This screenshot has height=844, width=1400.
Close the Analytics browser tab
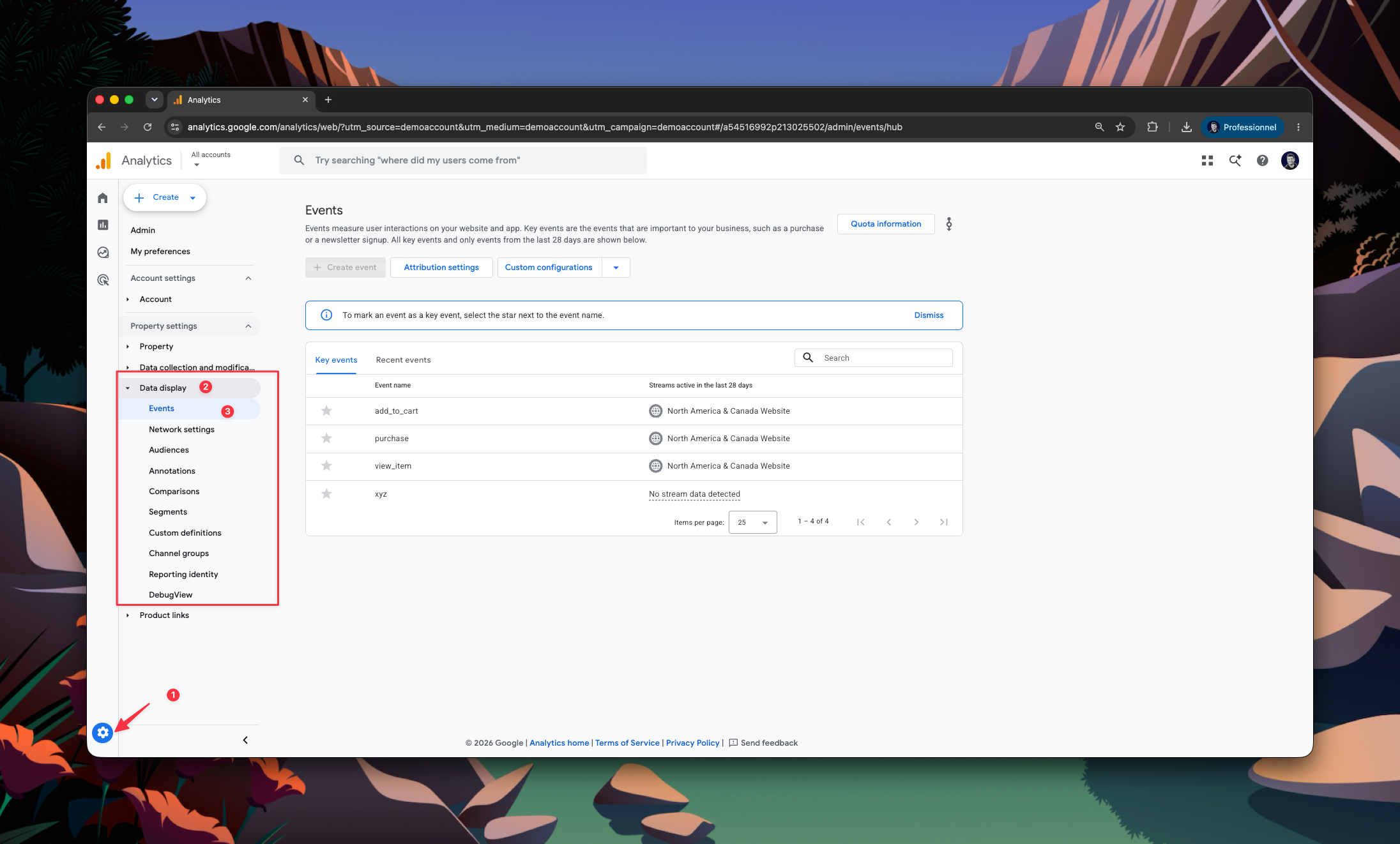pyautogui.click(x=305, y=100)
